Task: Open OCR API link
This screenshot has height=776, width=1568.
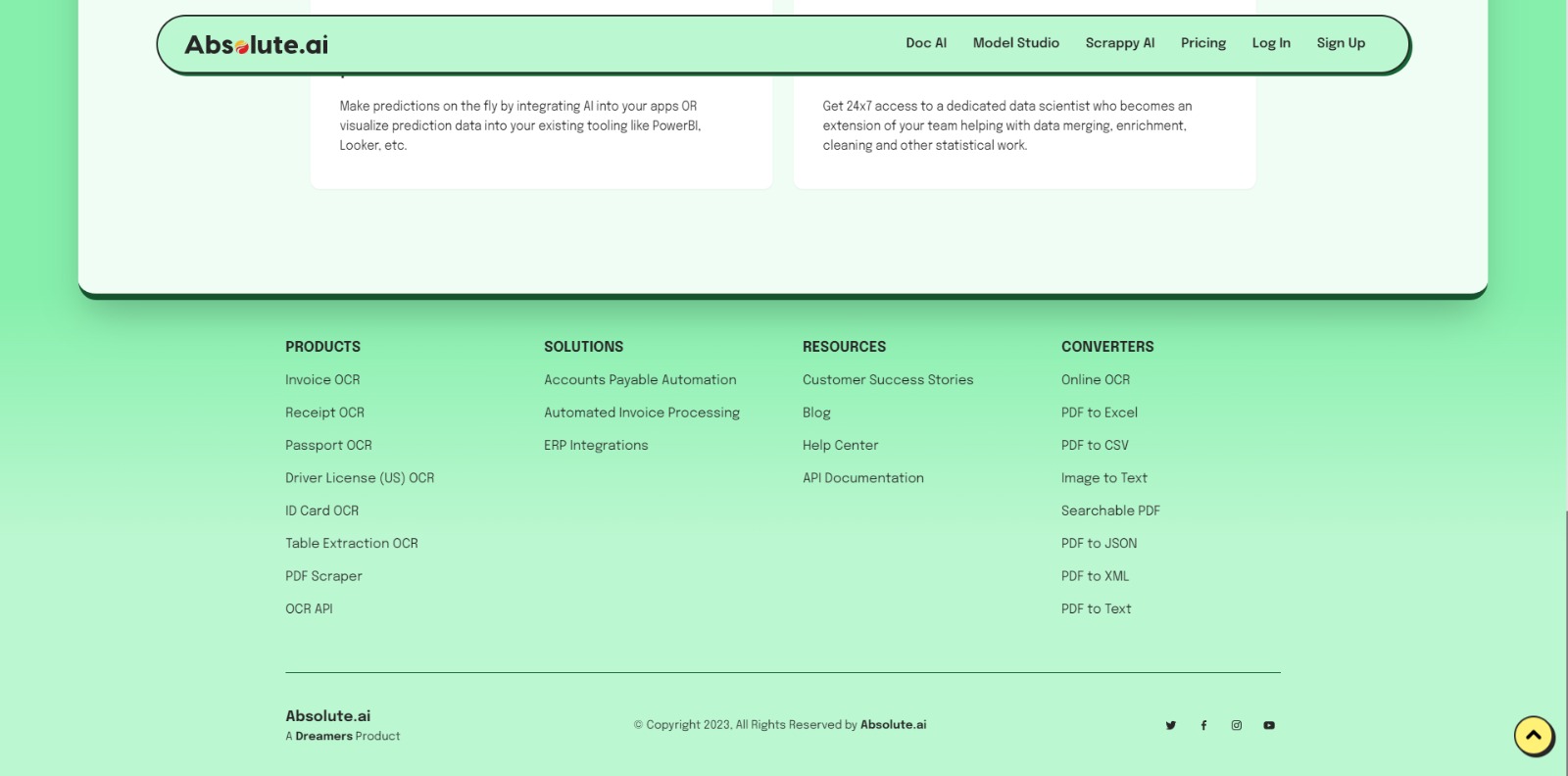Action: pos(309,608)
